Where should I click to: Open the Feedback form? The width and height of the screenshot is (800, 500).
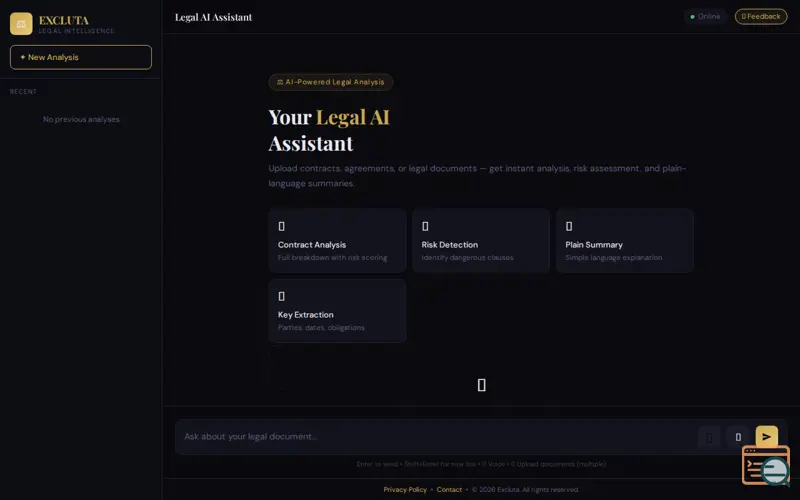761,16
